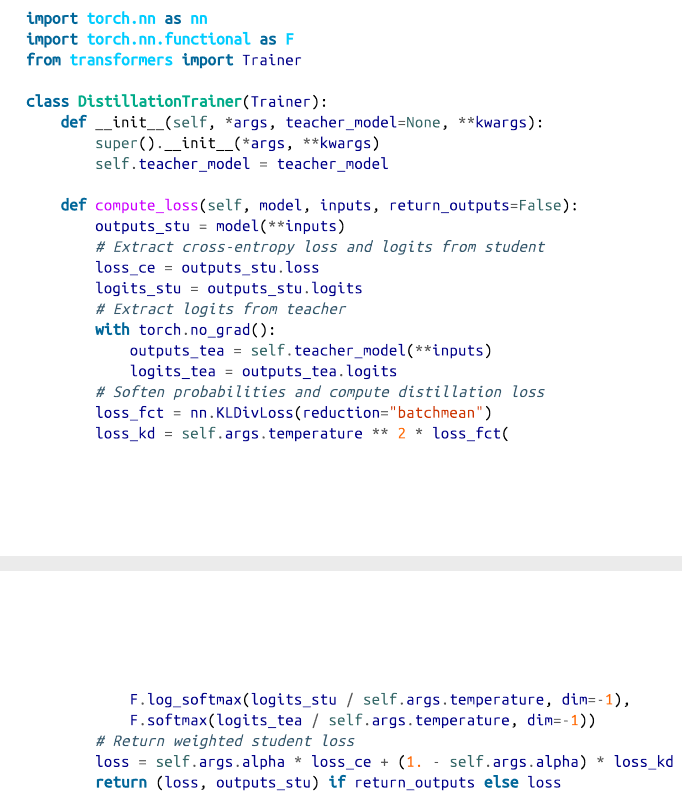The width and height of the screenshot is (682, 801).
Task: Click the 'F.softmax(logits_tea' line
Action: point(363,720)
